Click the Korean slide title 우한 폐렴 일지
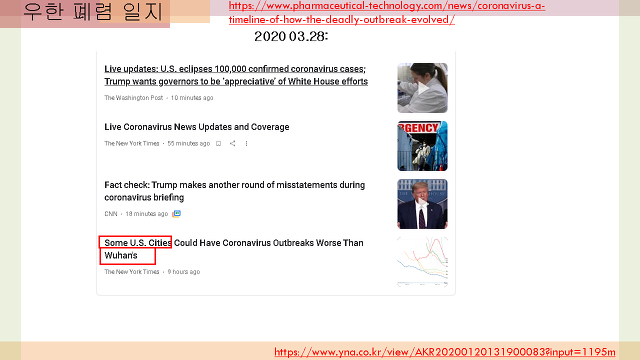This screenshot has width=640, height=360. click(x=93, y=11)
